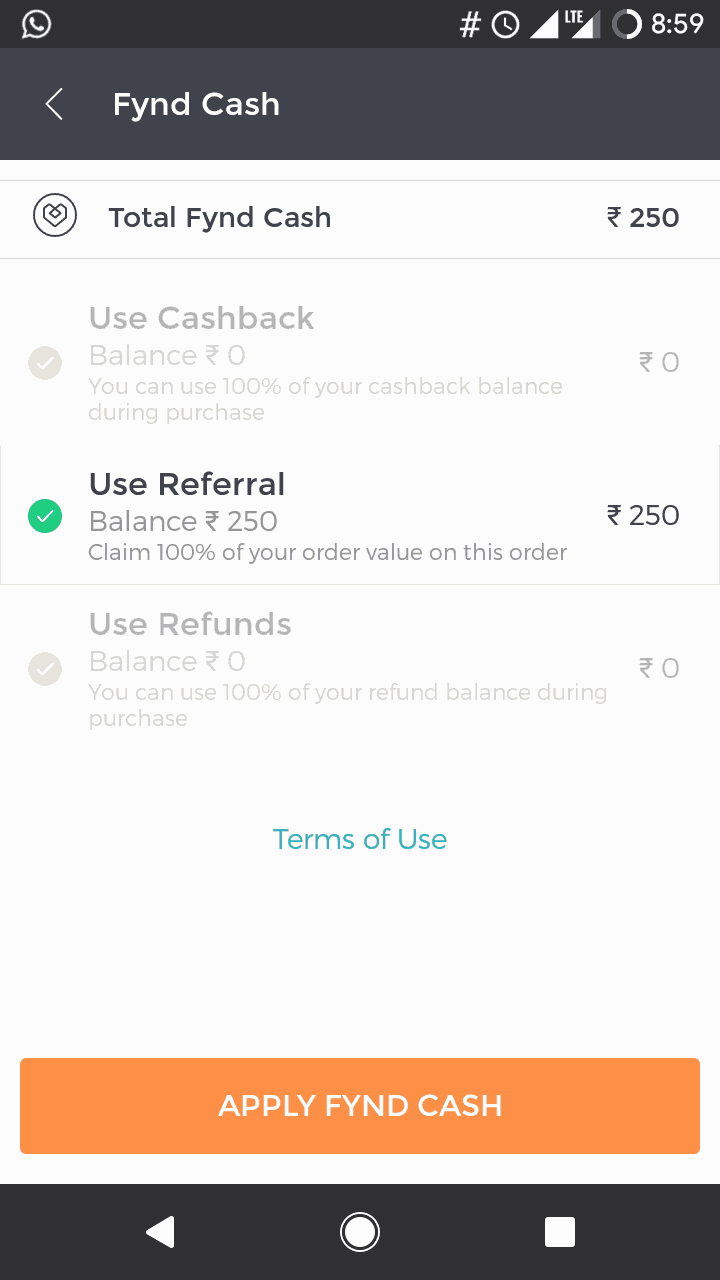
Task: Tap the ₹ 250 total cash amount
Action: [643, 218]
